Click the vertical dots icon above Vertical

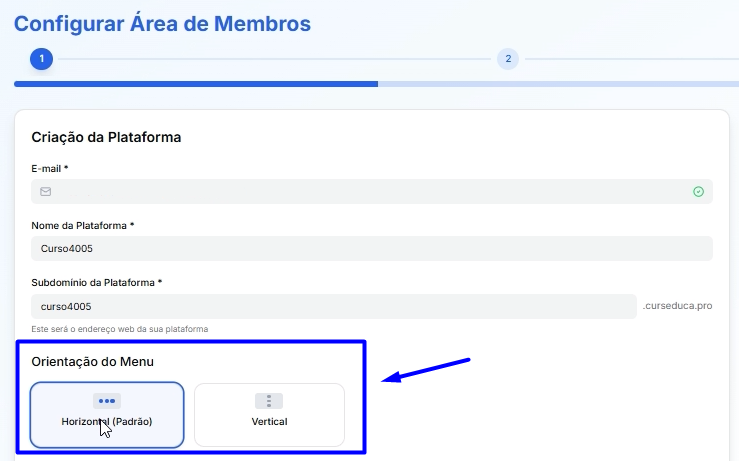(x=269, y=401)
